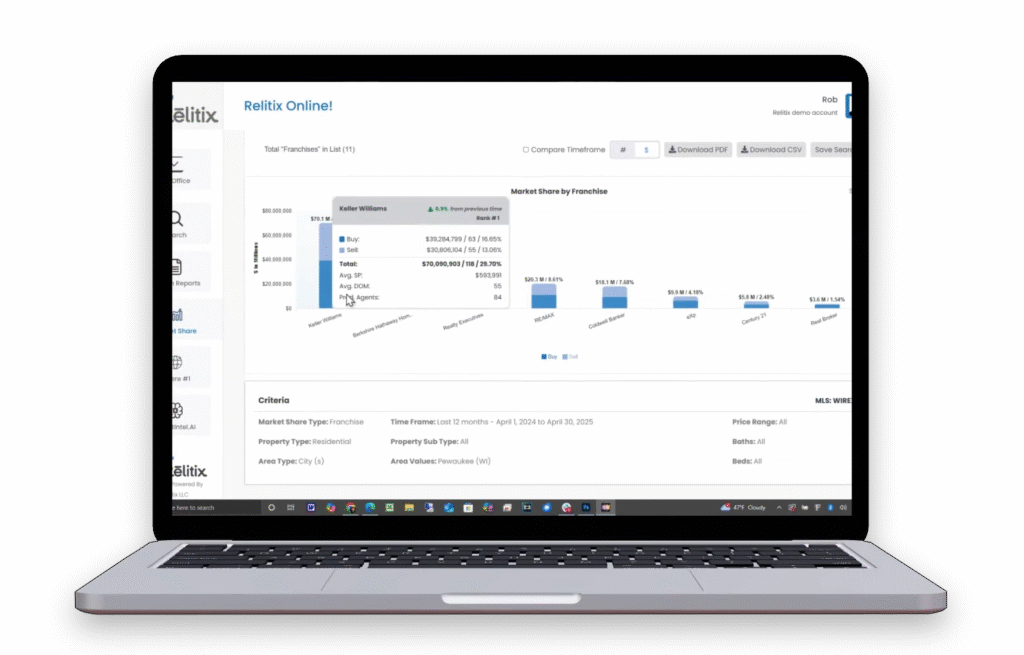1024x655 pixels.
Task: Click the Relitix logo at sidebar bottom
Action: (x=189, y=470)
